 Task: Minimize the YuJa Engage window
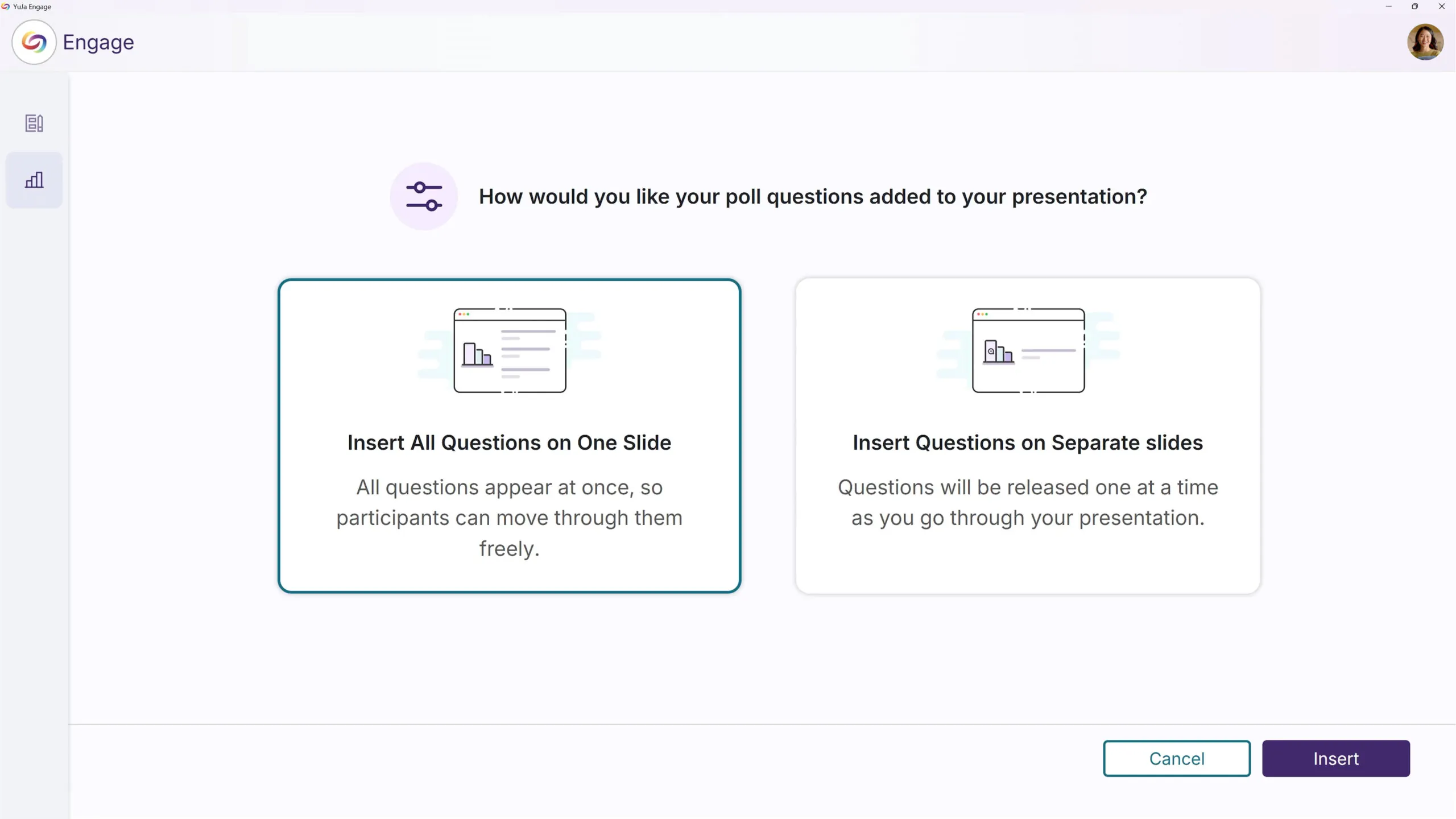pyautogui.click(x=1388, y=7)
